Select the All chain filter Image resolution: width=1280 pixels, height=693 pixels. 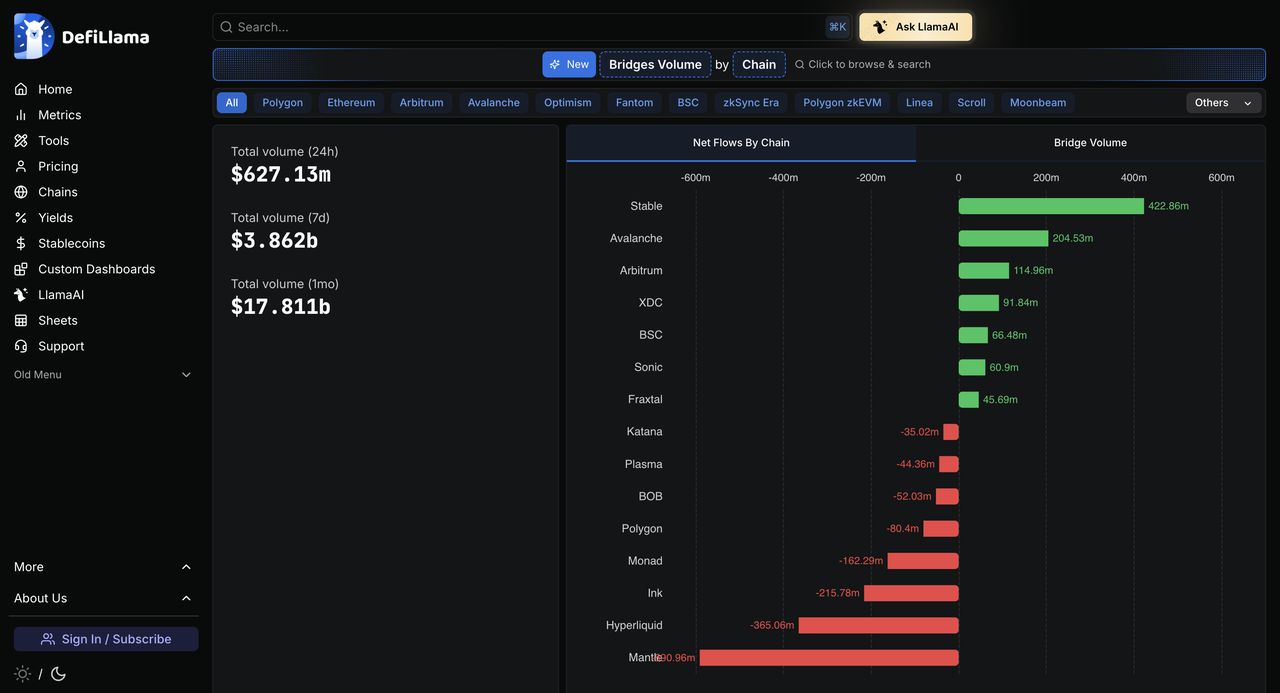232,103
